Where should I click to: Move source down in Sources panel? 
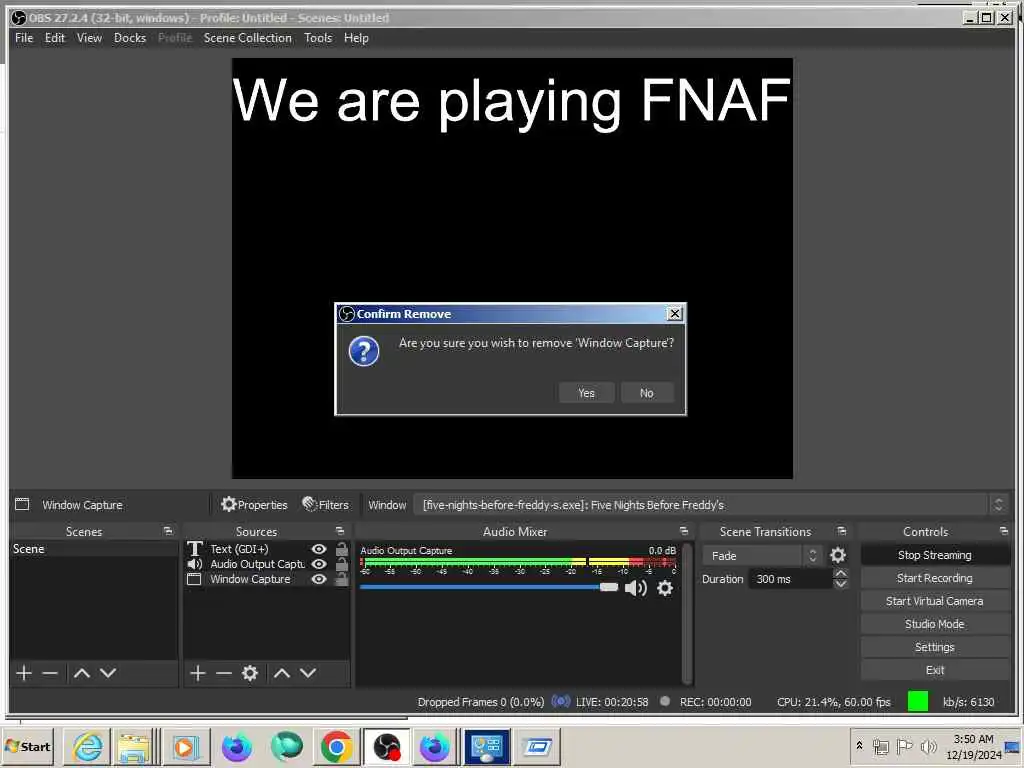tap(308, 673)
